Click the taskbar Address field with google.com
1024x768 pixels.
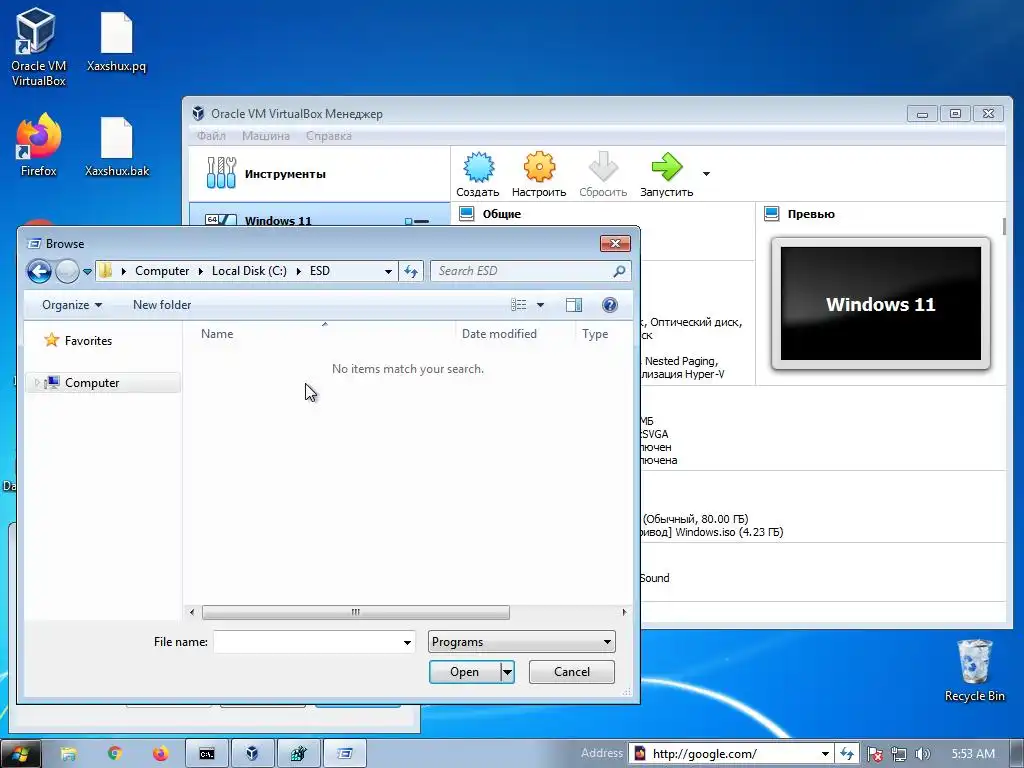[723, 754]
